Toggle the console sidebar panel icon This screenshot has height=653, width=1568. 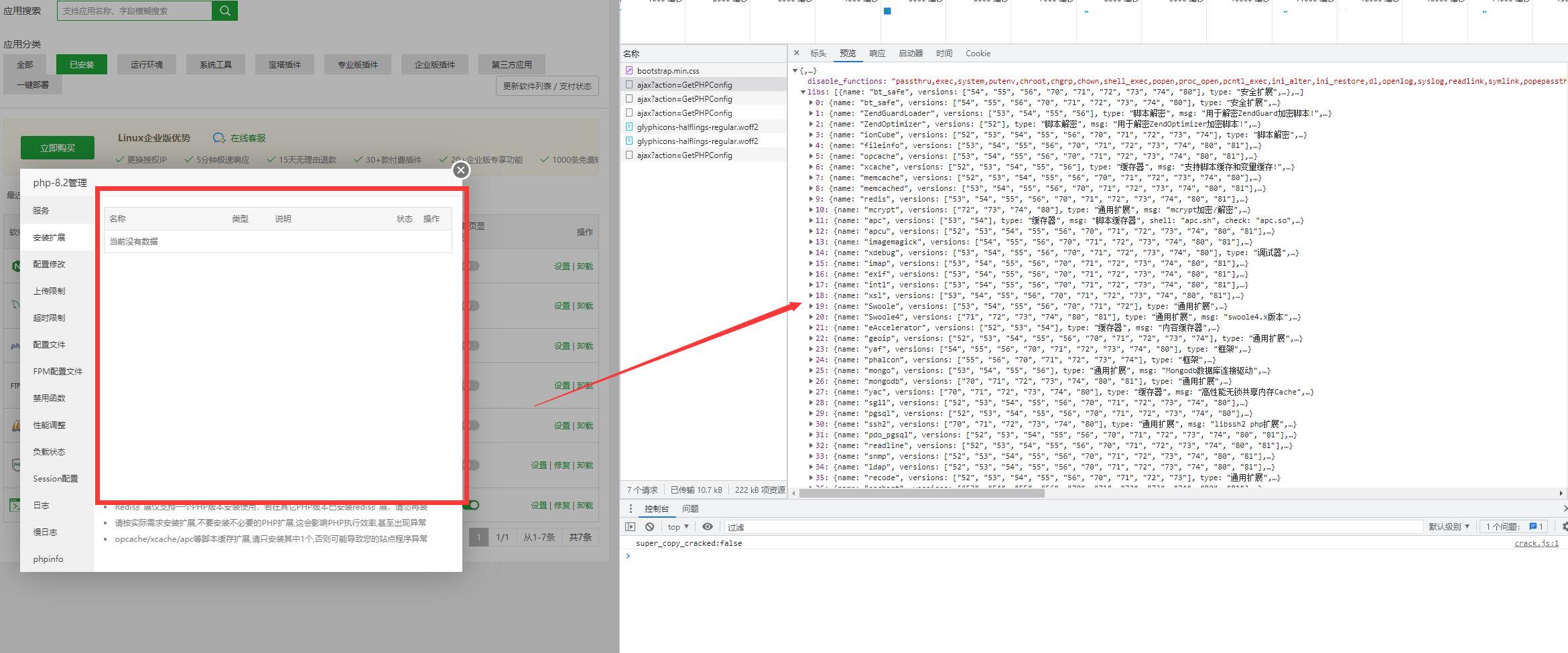[631, 527]
